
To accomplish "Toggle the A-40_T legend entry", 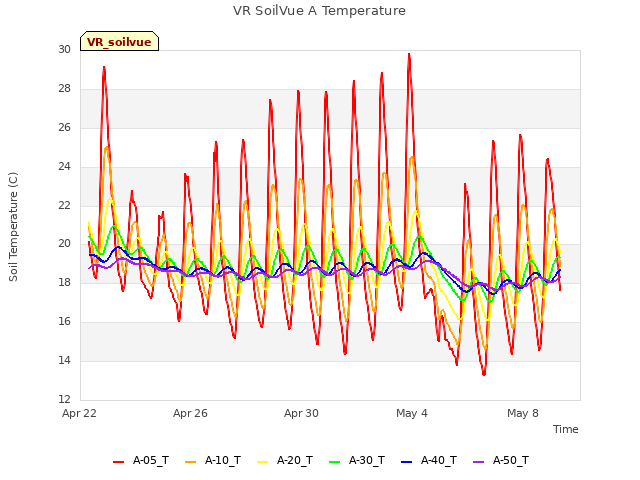I will pyautogui.click(x=429, y=461).
